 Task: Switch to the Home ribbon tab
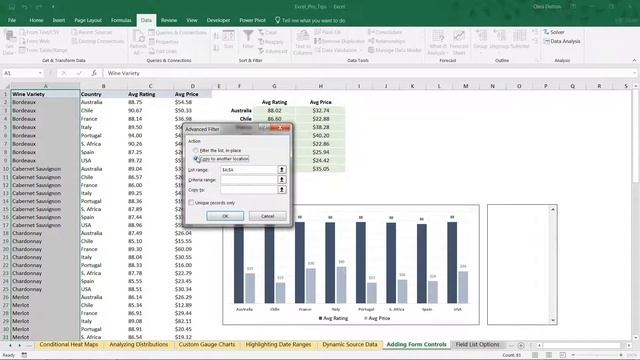pyautogui.click(x=36, y=20)
